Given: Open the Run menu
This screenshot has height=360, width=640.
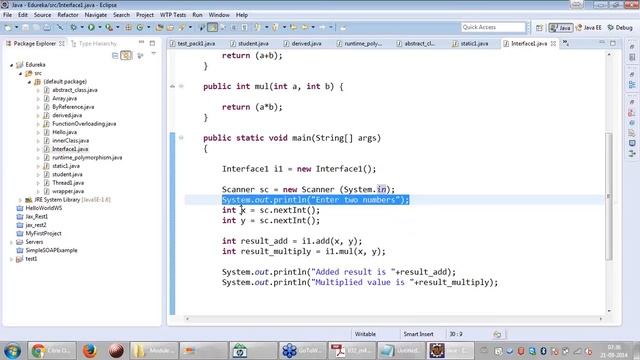Looking at the screenshot, I should click(x=197, y=15).
